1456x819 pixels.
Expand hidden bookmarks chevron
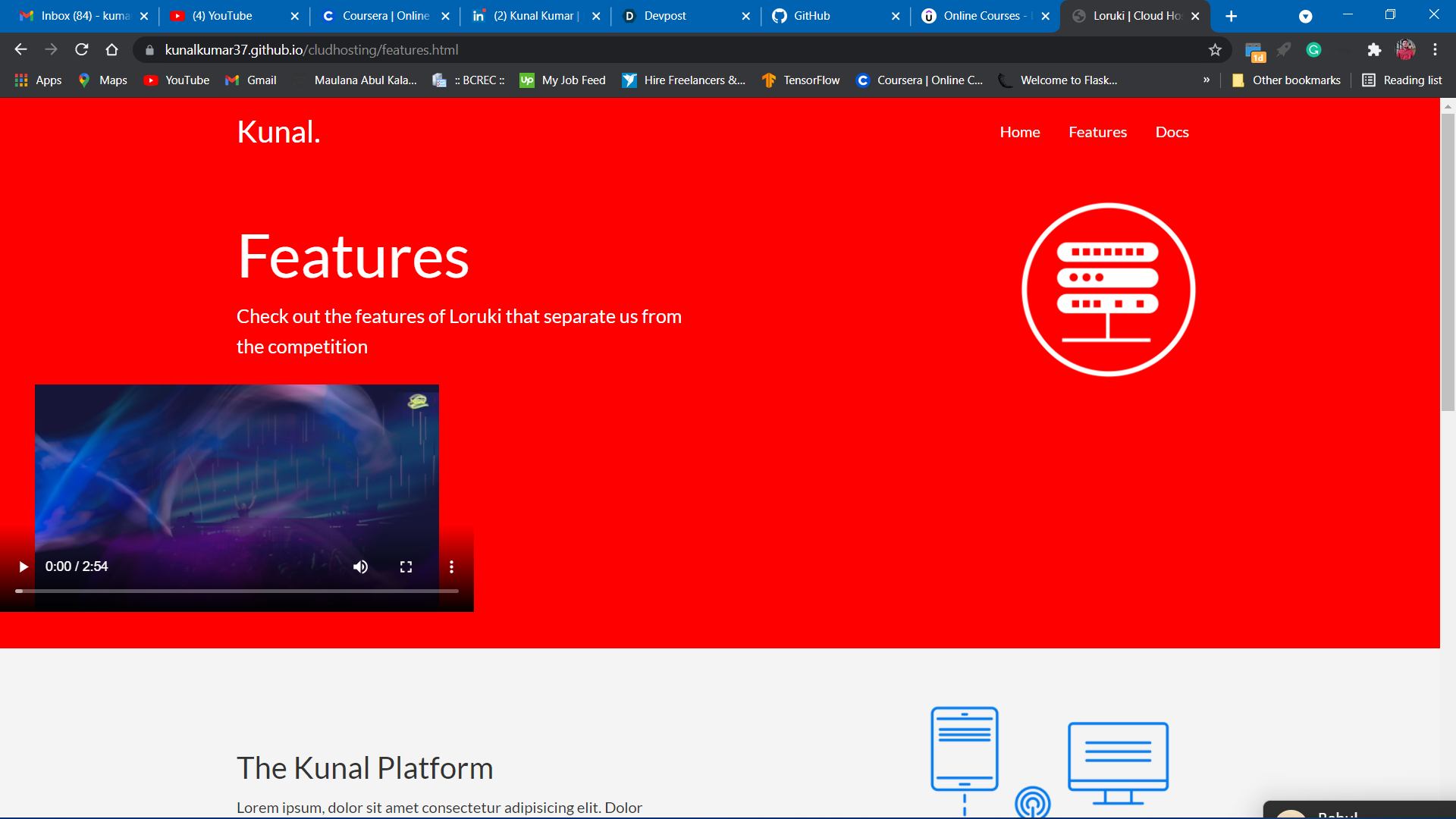click(1207, 80)
